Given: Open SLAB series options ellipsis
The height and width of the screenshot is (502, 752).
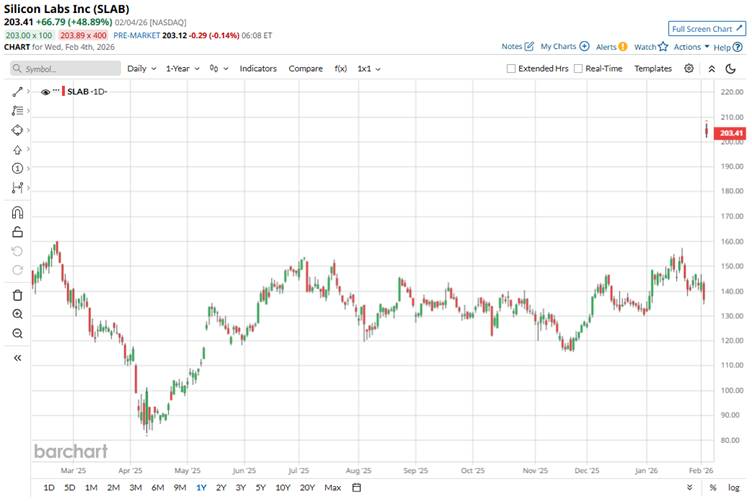Looking at the screenshot, I should pos(56,91).
